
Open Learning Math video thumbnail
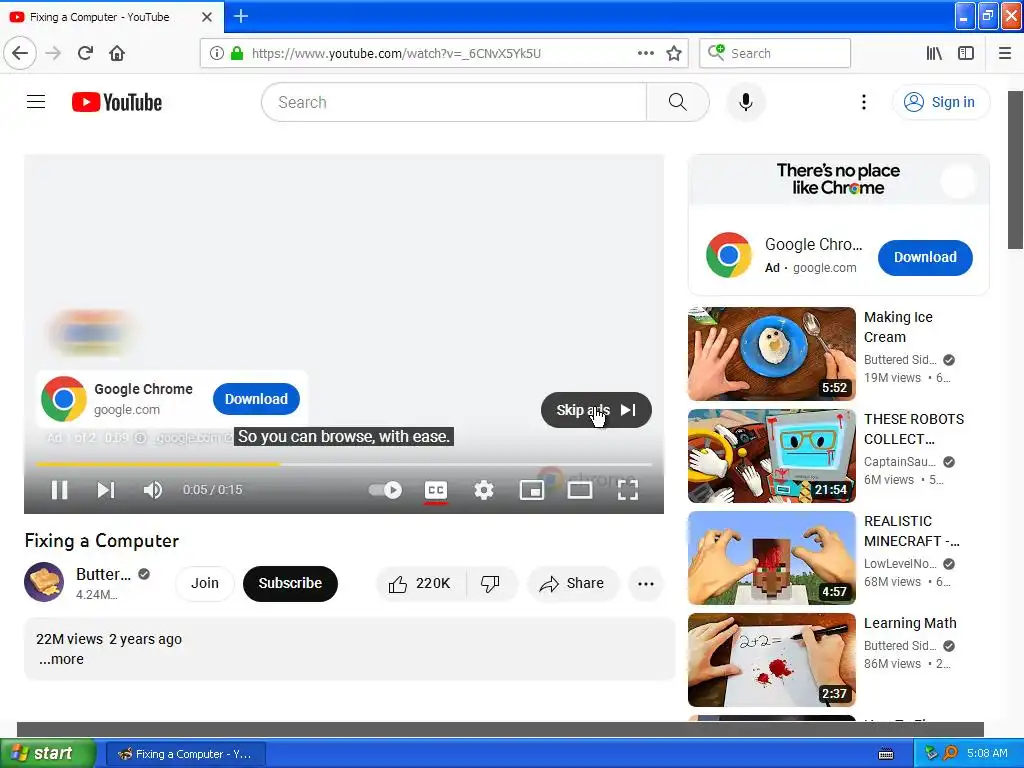(x=771, y=660)
